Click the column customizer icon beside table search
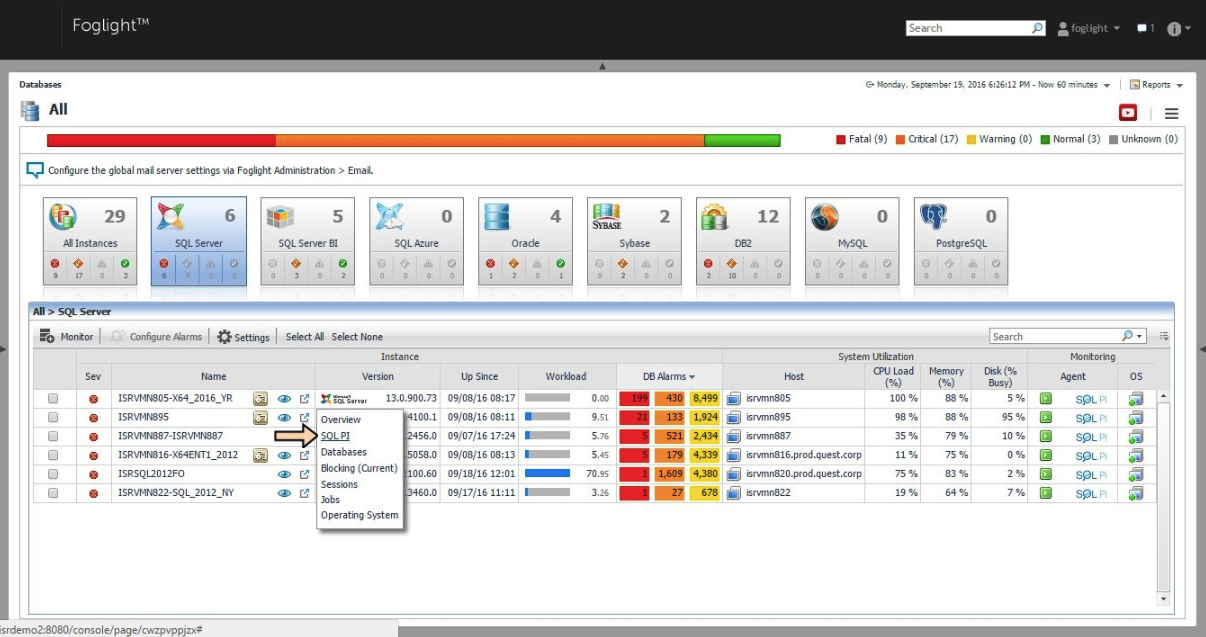 point(1164,337)
